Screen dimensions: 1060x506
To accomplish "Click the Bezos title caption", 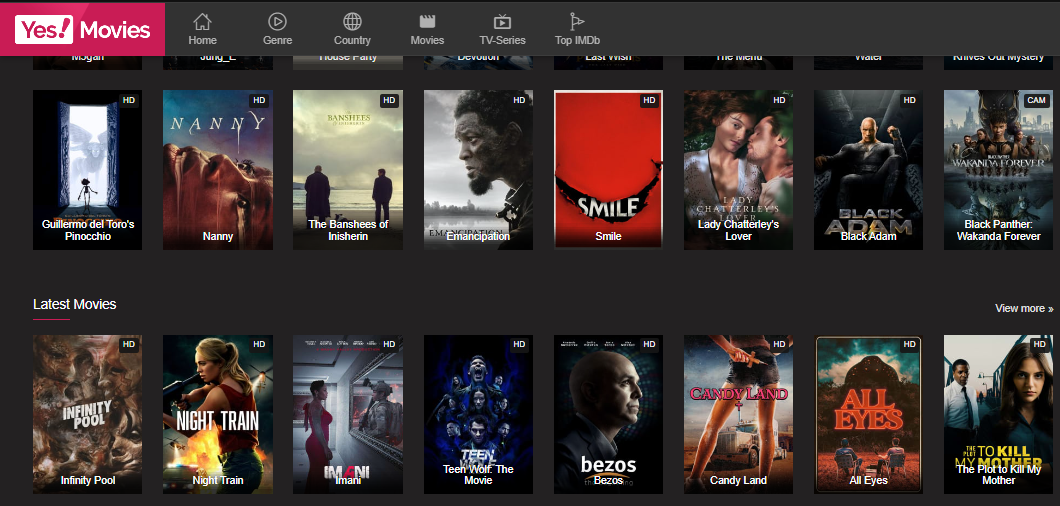I will [x=608, y=480].
